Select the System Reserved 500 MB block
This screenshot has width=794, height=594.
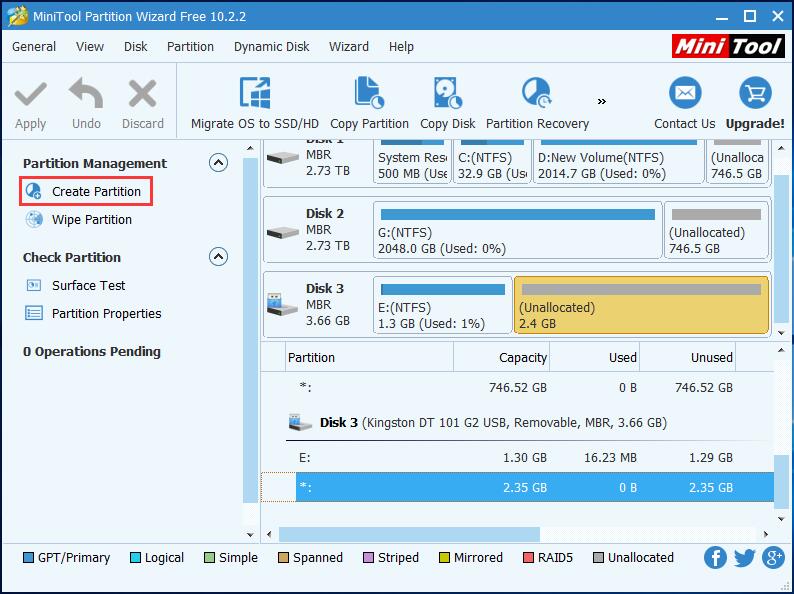tap(412, 161)
